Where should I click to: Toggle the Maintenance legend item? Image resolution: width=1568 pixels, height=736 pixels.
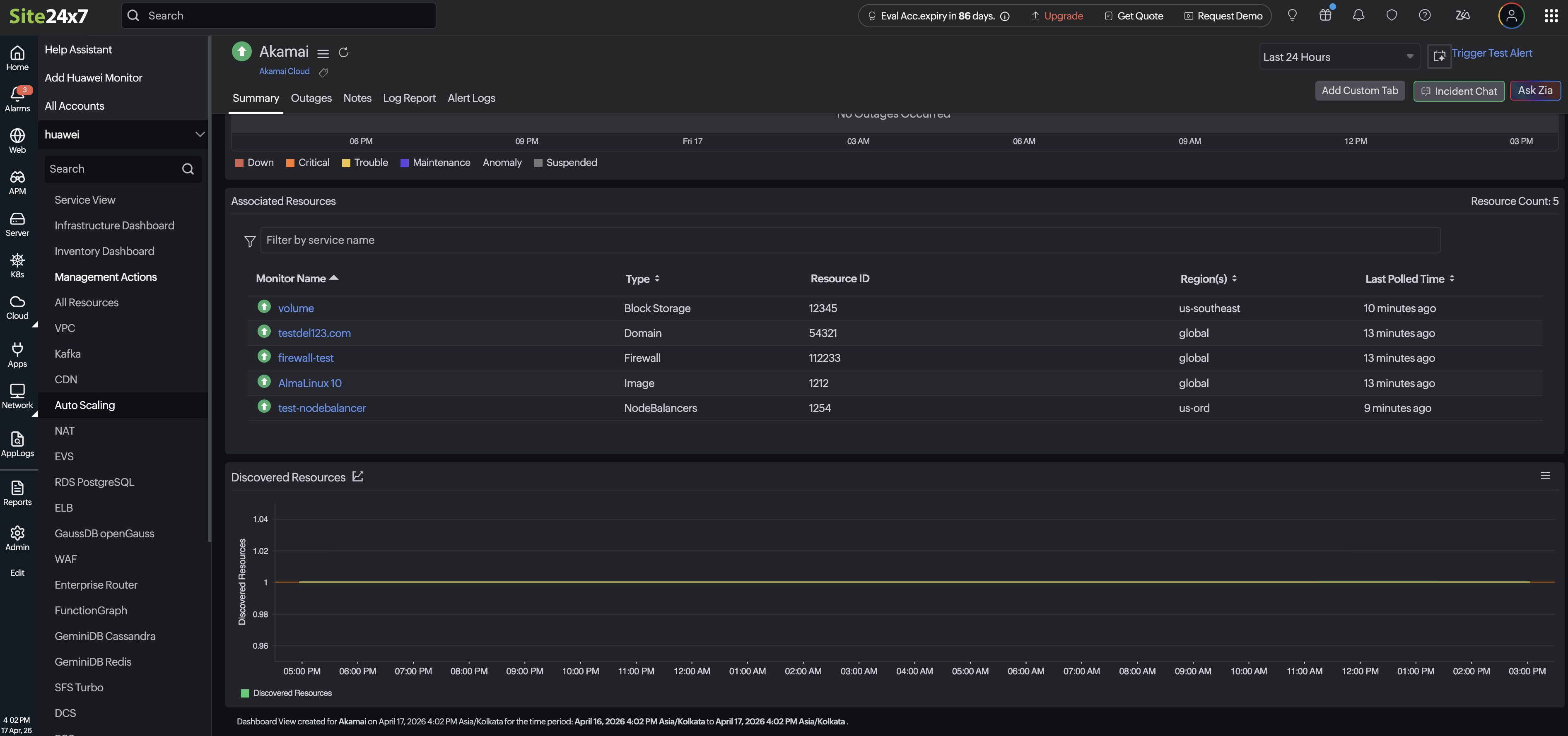tap(434, 162)
